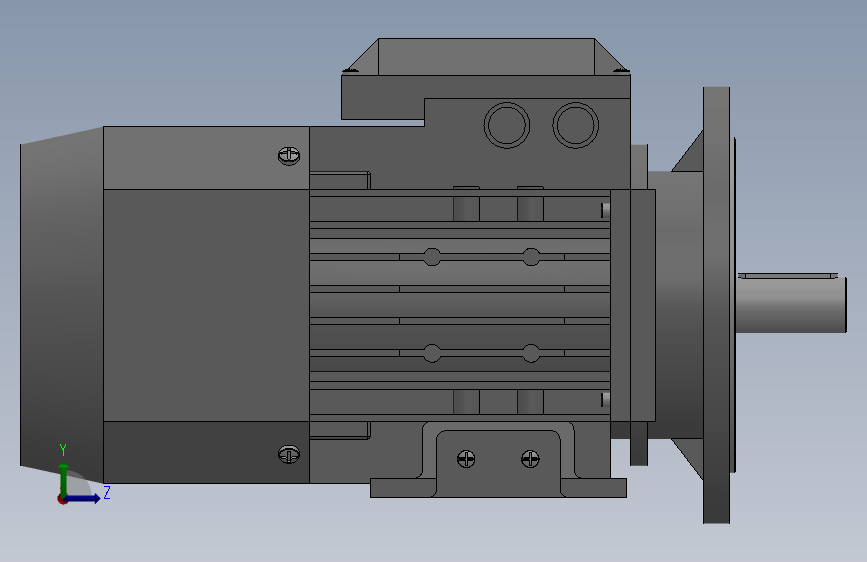The width and height of the screenshot is (867, 562).
Task: Click the Y label on the coordinate triad
Action: click(x=63, y=450)
